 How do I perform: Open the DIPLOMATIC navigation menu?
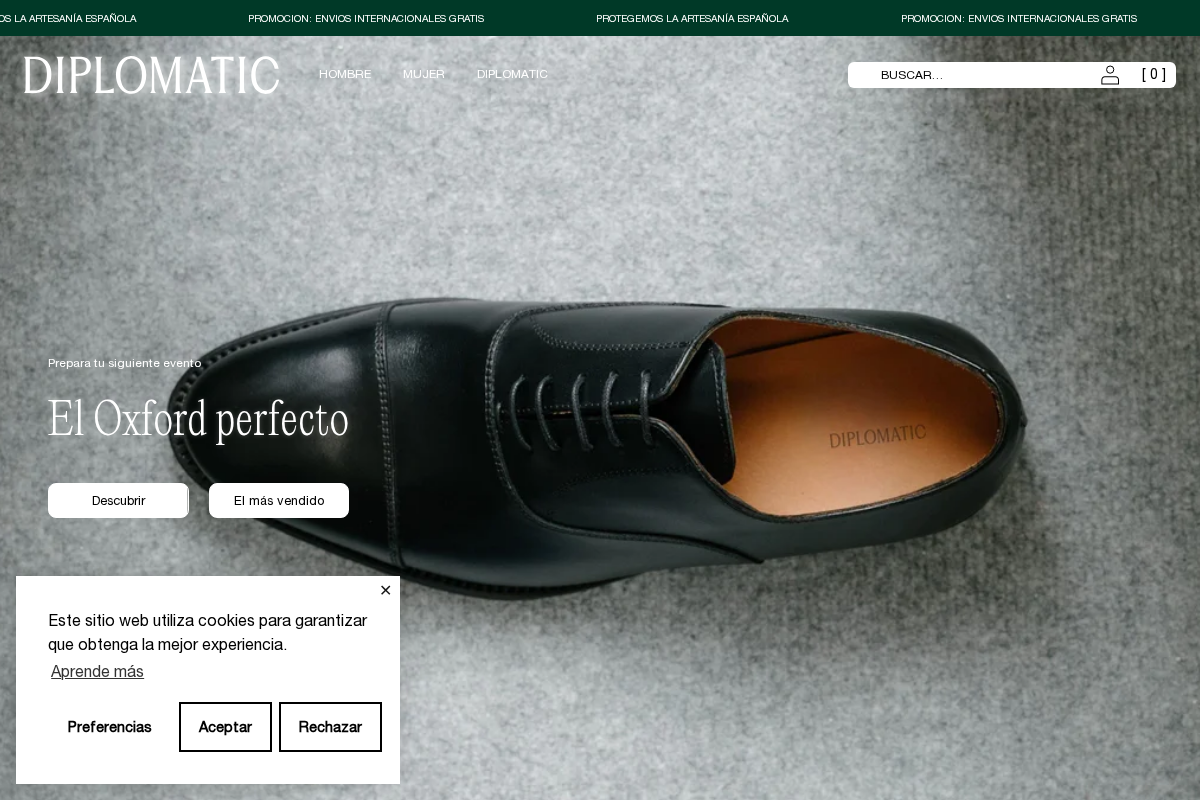pyautogui.click(x=512, y=74)
